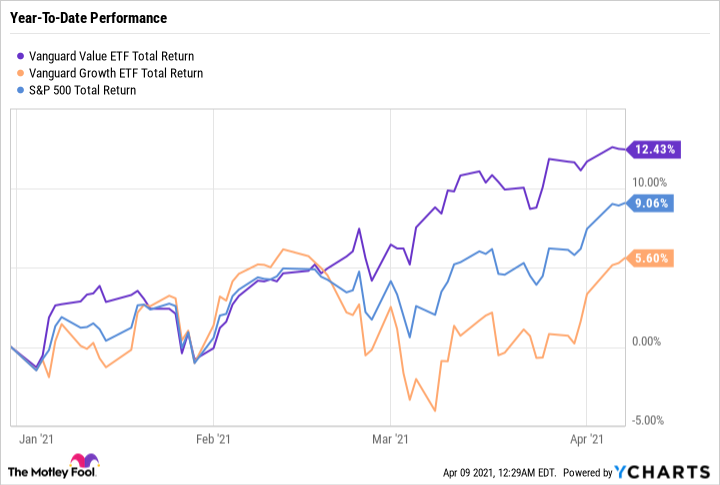
Task: Click the purple 12.43% value flag
Action: [x=654, y=149]
